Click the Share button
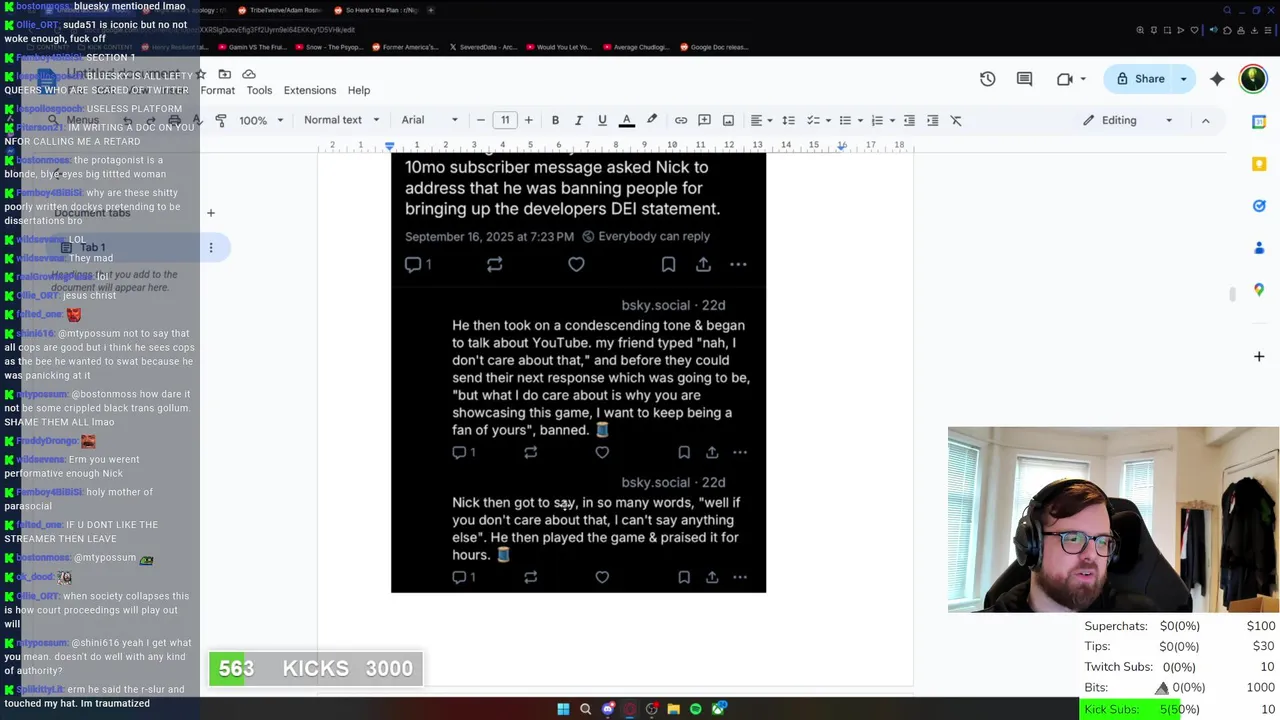Viewport: 1280px width, 720px height. click(x=1140, y=79)
